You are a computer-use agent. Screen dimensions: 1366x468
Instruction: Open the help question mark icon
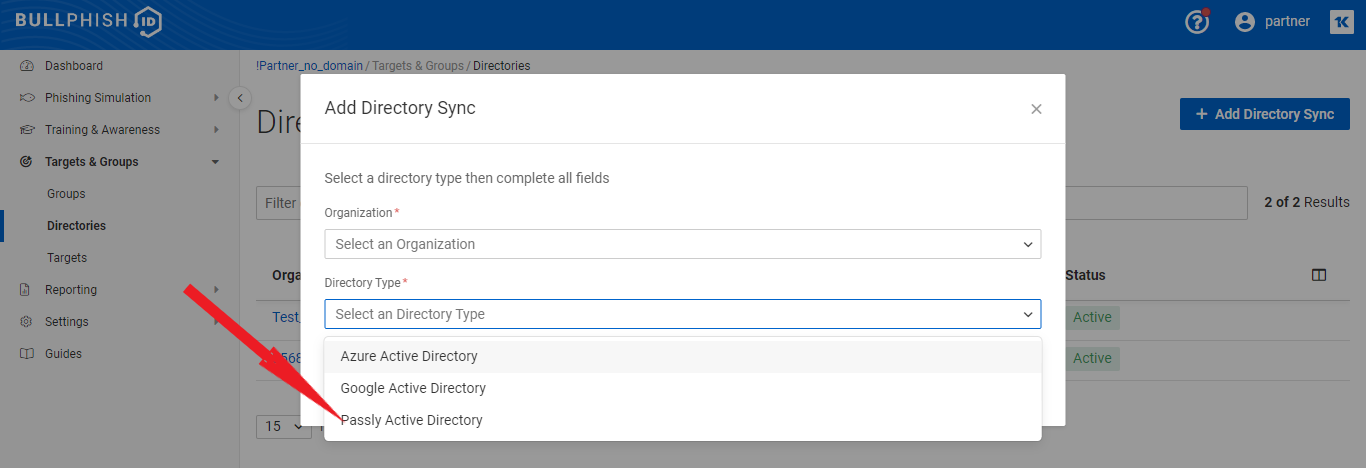click(x=1197, y=21)
